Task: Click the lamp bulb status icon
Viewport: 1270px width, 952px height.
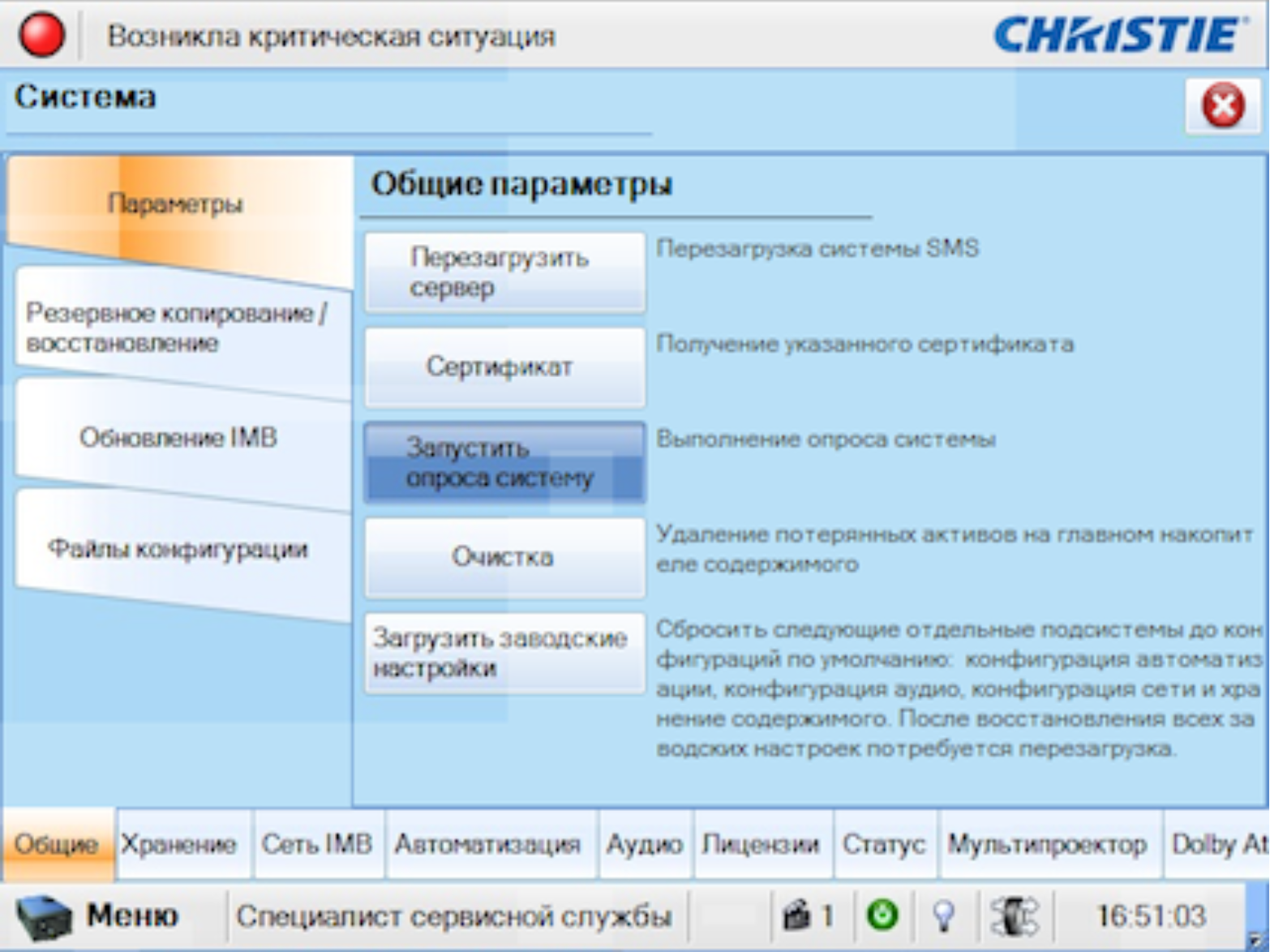Action: (942, 916)
